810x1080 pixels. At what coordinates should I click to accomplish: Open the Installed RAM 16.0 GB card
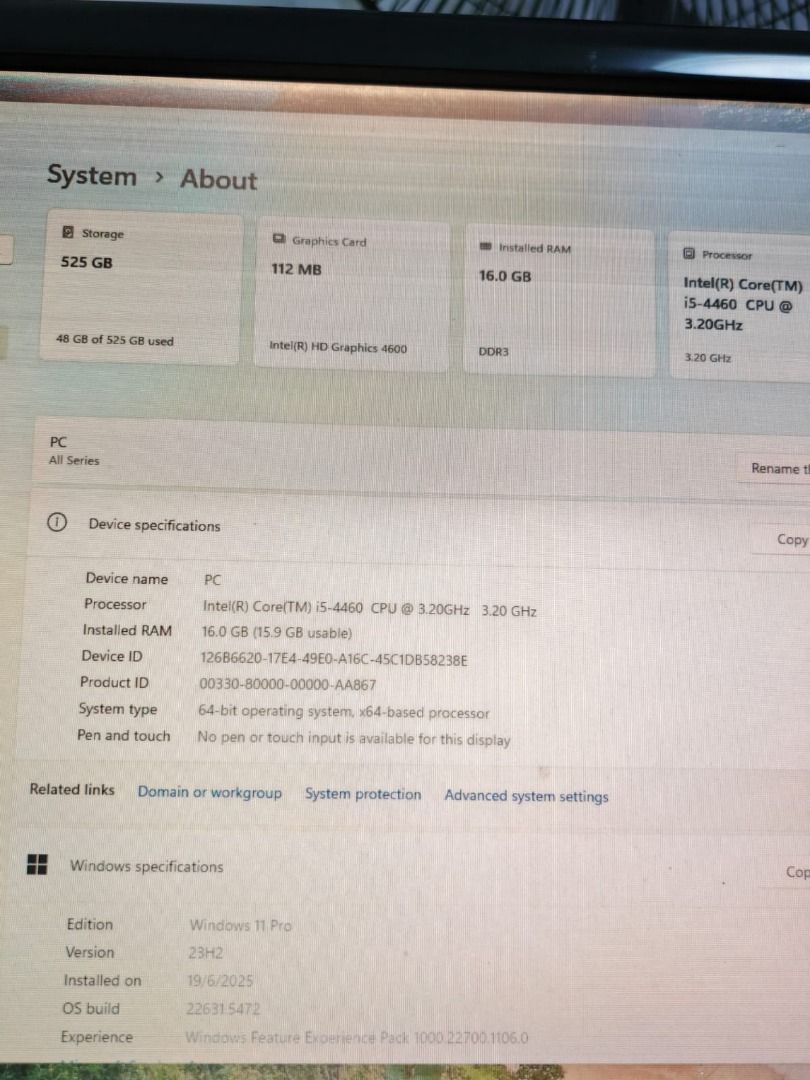[559, 302]
